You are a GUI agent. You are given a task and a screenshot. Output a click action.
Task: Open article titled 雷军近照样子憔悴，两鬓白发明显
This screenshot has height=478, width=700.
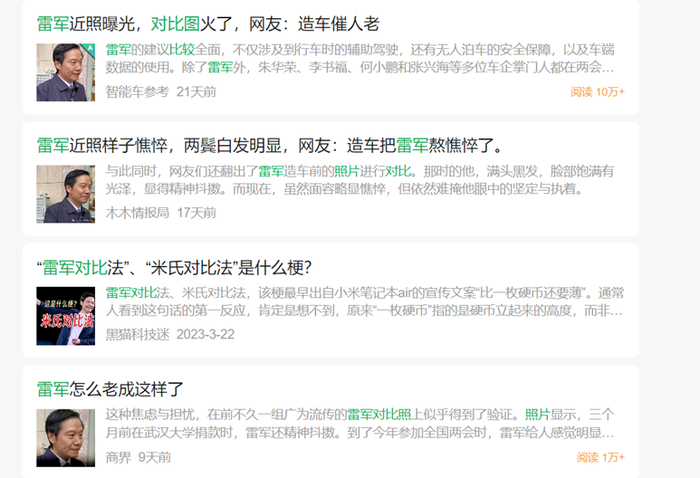tap(271, 146)
